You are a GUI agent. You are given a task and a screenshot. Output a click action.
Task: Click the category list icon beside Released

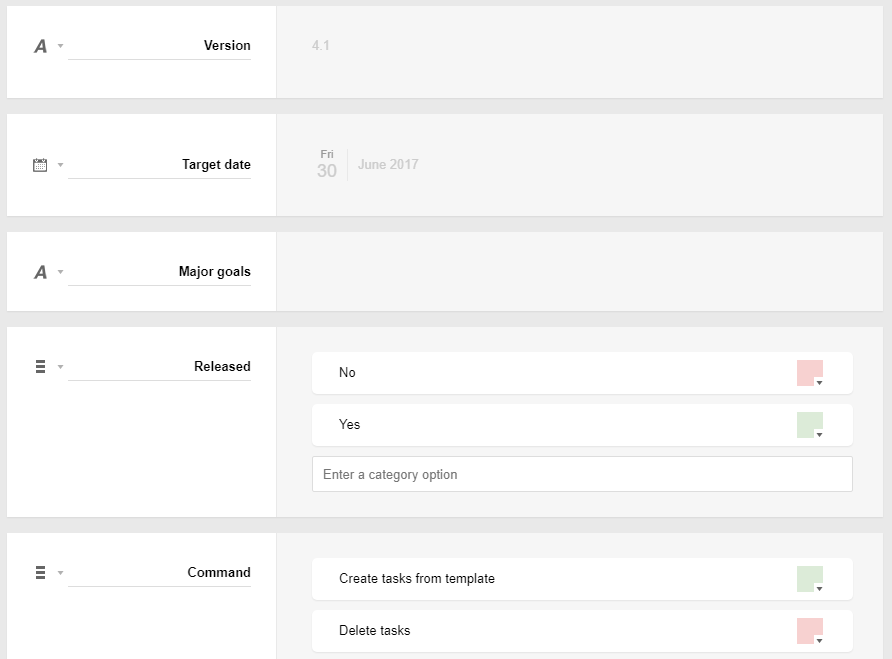click(40, 366)
